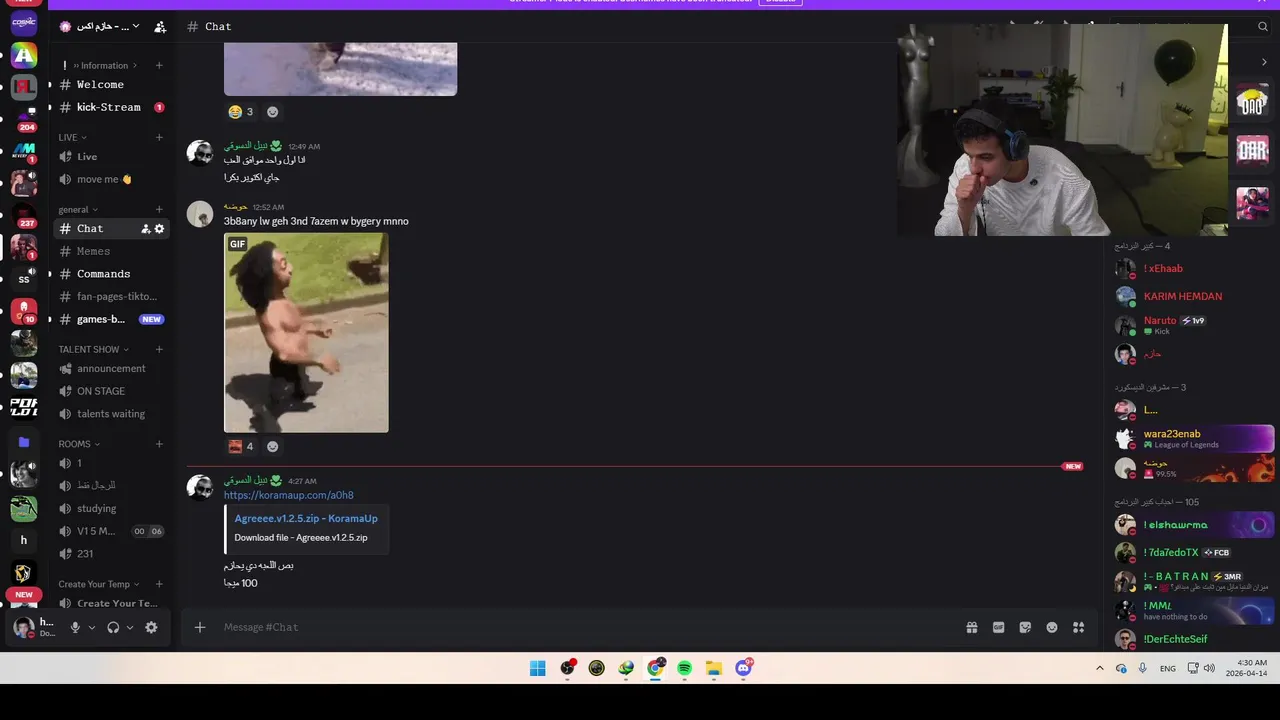Open the server labeled h
Screen dimensions: 1280x720
coord(24,541)
